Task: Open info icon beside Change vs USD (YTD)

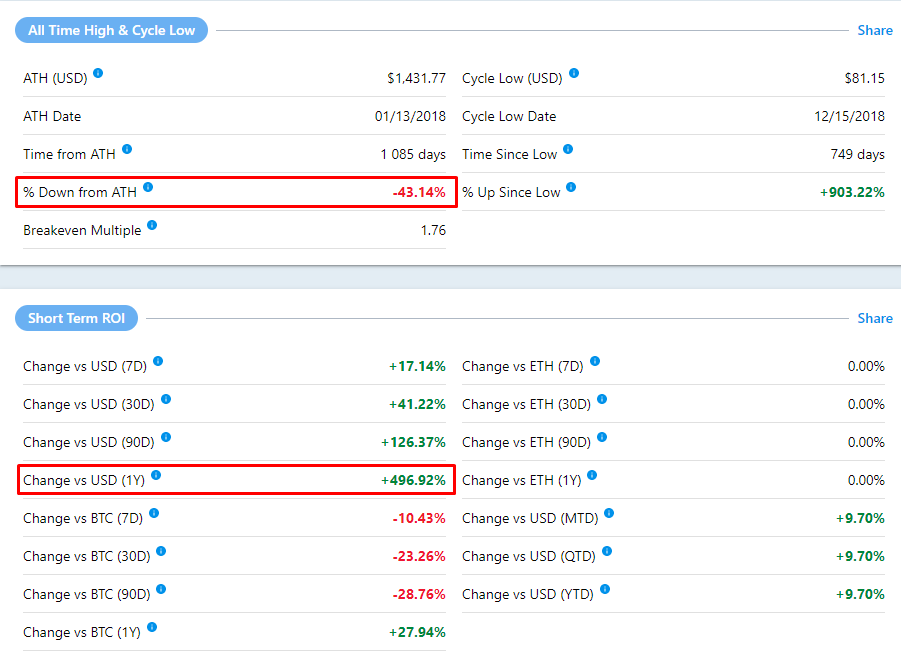Action: [605, 590]
